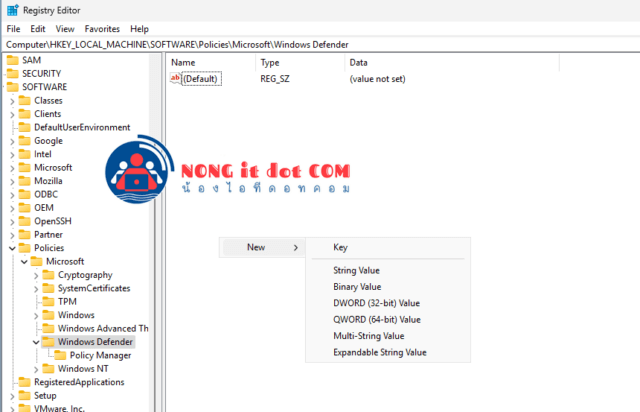The image size is (640, 412).
Task: Select the Clients folder icon
Action: pos(24,114)
